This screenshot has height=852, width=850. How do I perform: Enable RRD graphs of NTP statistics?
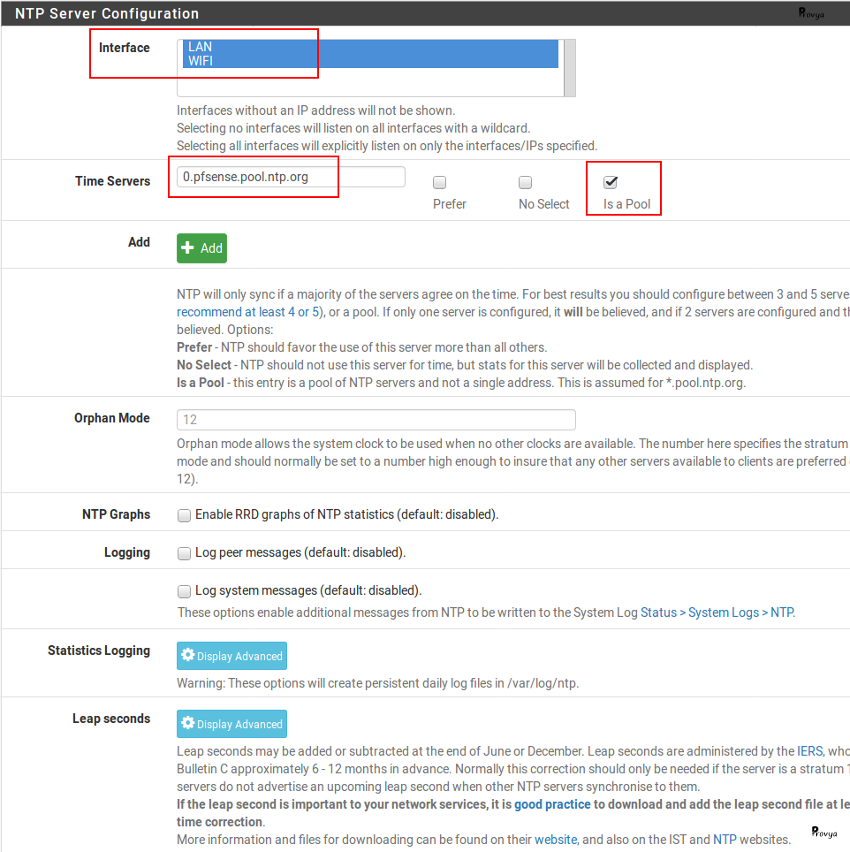(x=184, y=515)
